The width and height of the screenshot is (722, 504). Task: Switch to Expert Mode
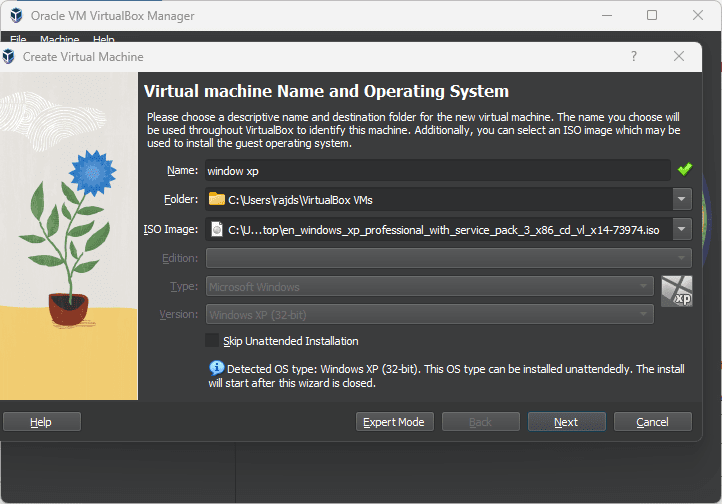[x=396, y=422]
